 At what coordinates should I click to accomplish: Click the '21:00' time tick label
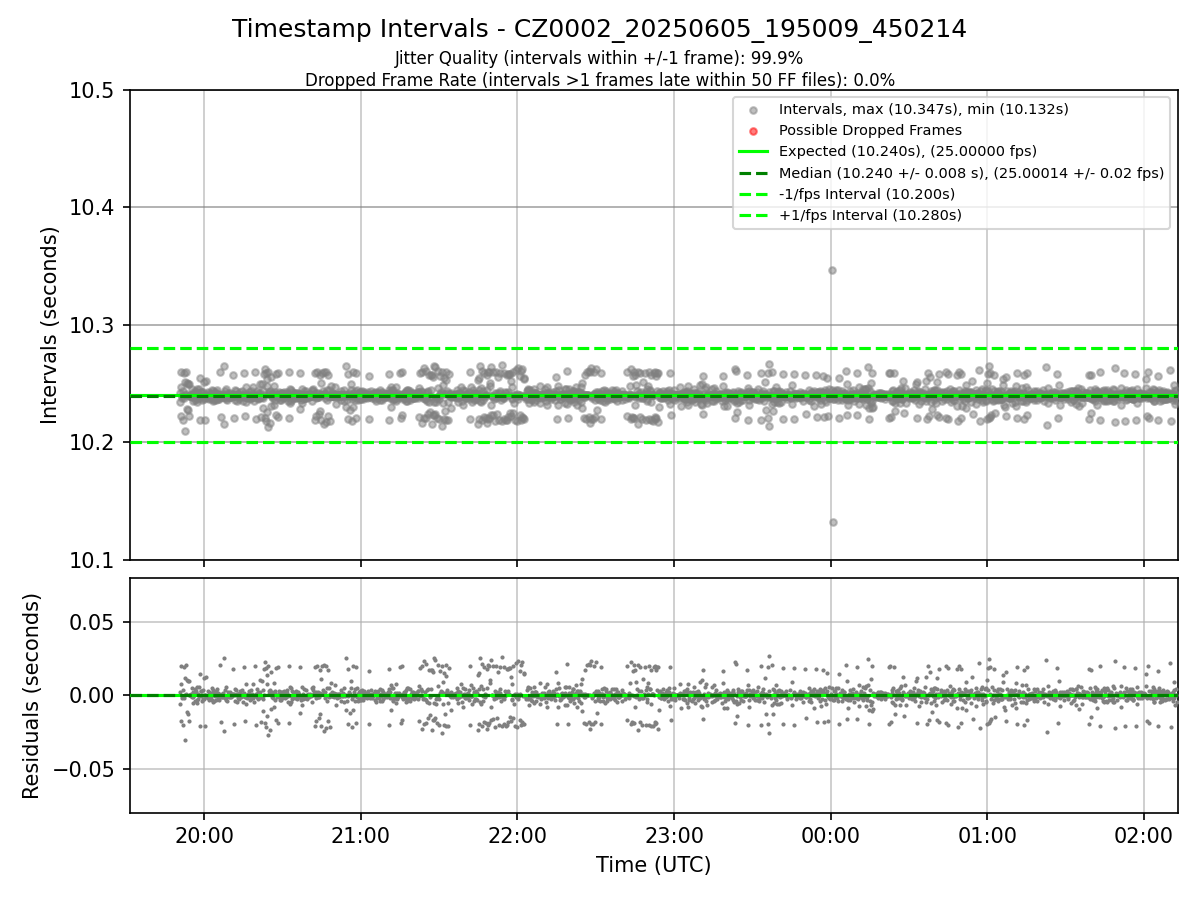click(x=361, y=834)
